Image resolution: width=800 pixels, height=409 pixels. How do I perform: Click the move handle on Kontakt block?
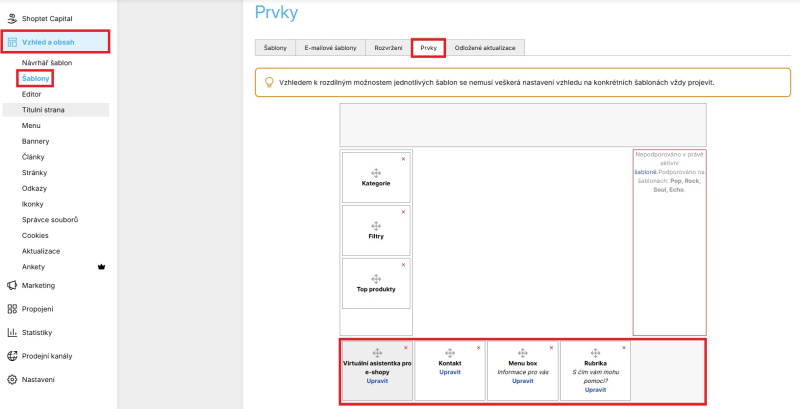[x=450, y=353]
